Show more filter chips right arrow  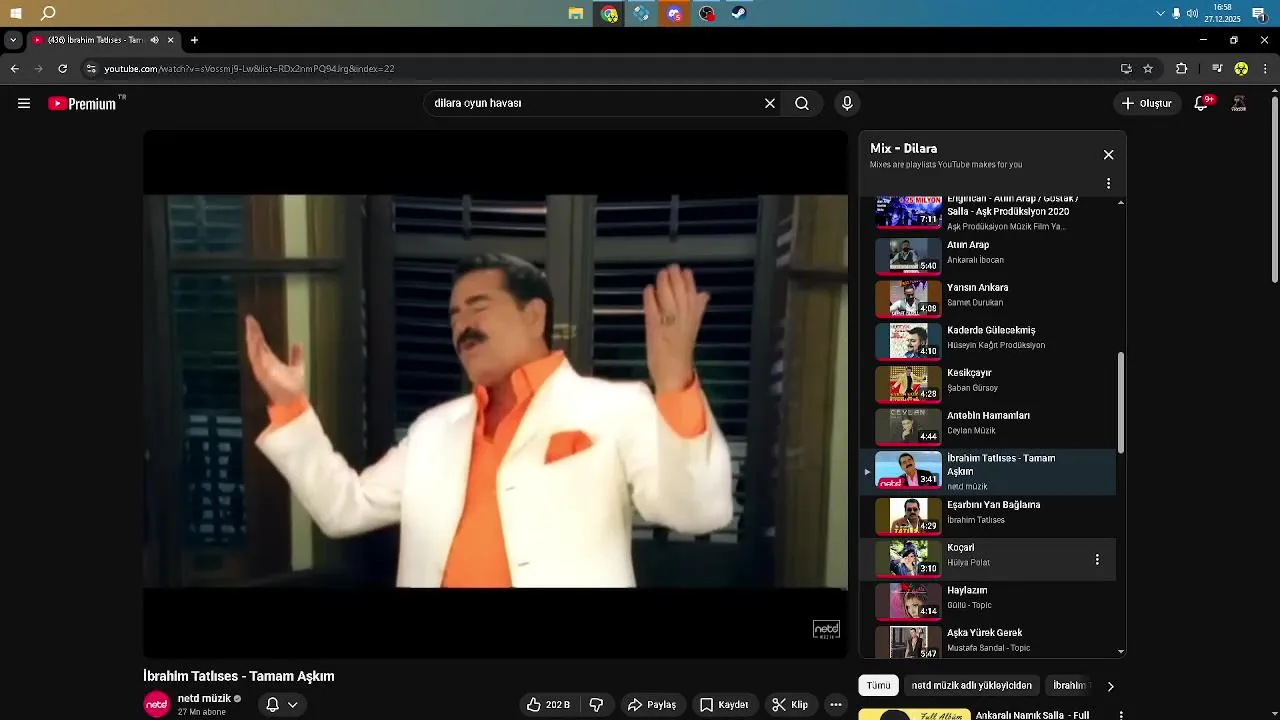pos(1110,686)
